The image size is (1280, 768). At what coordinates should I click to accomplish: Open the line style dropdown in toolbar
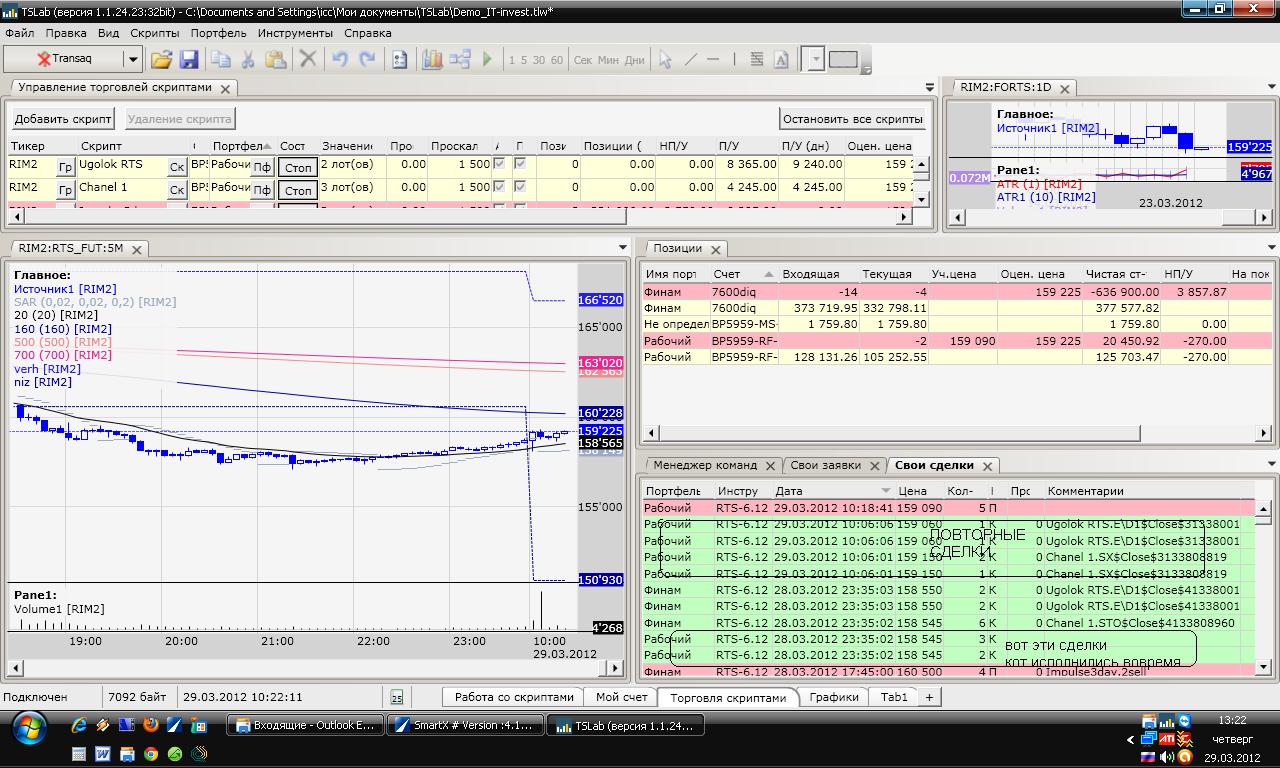815,60
